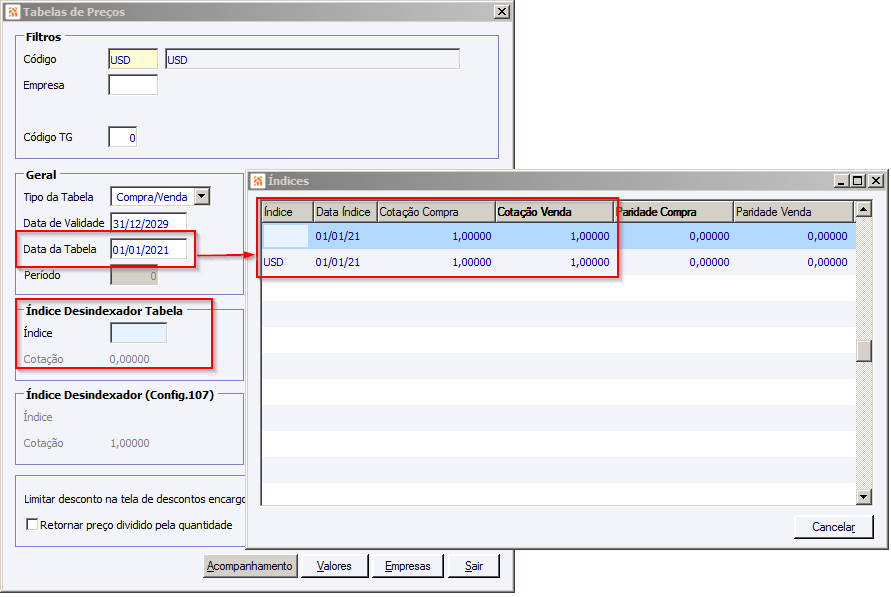Click the USD row's Data Índice 01/01/21
The height and width of the screenshot is (597, 891).
tap(338, 262)
